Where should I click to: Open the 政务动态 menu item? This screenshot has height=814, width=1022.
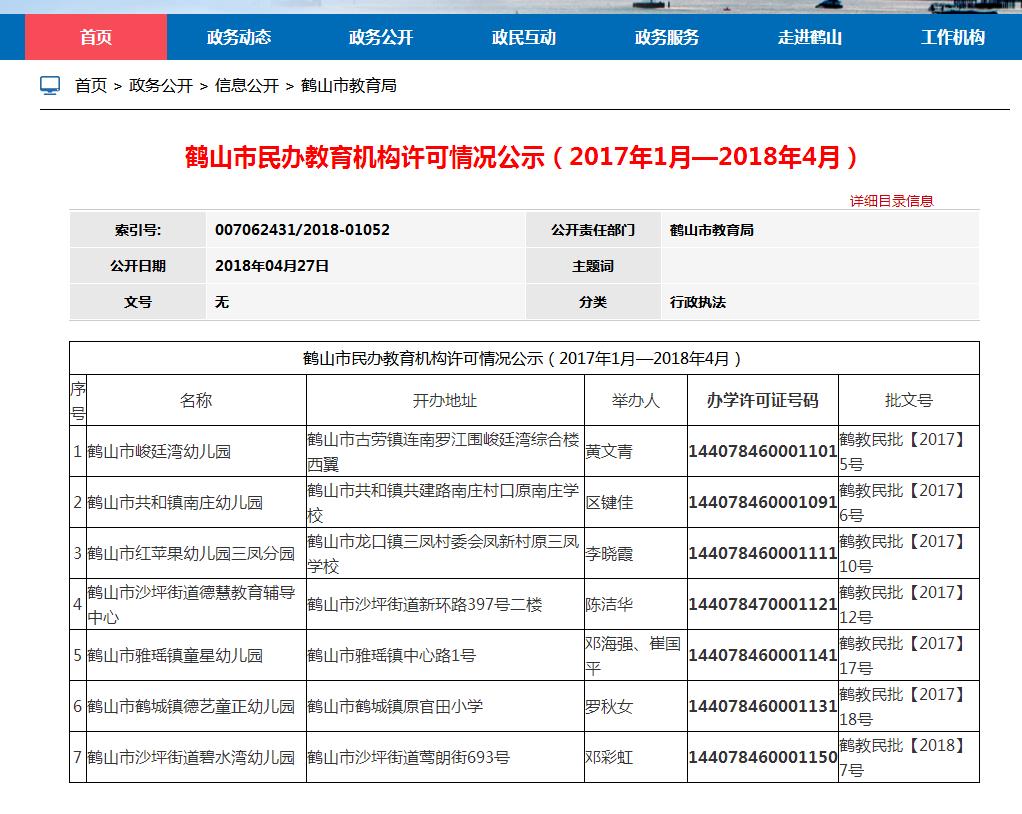(239, 38)
